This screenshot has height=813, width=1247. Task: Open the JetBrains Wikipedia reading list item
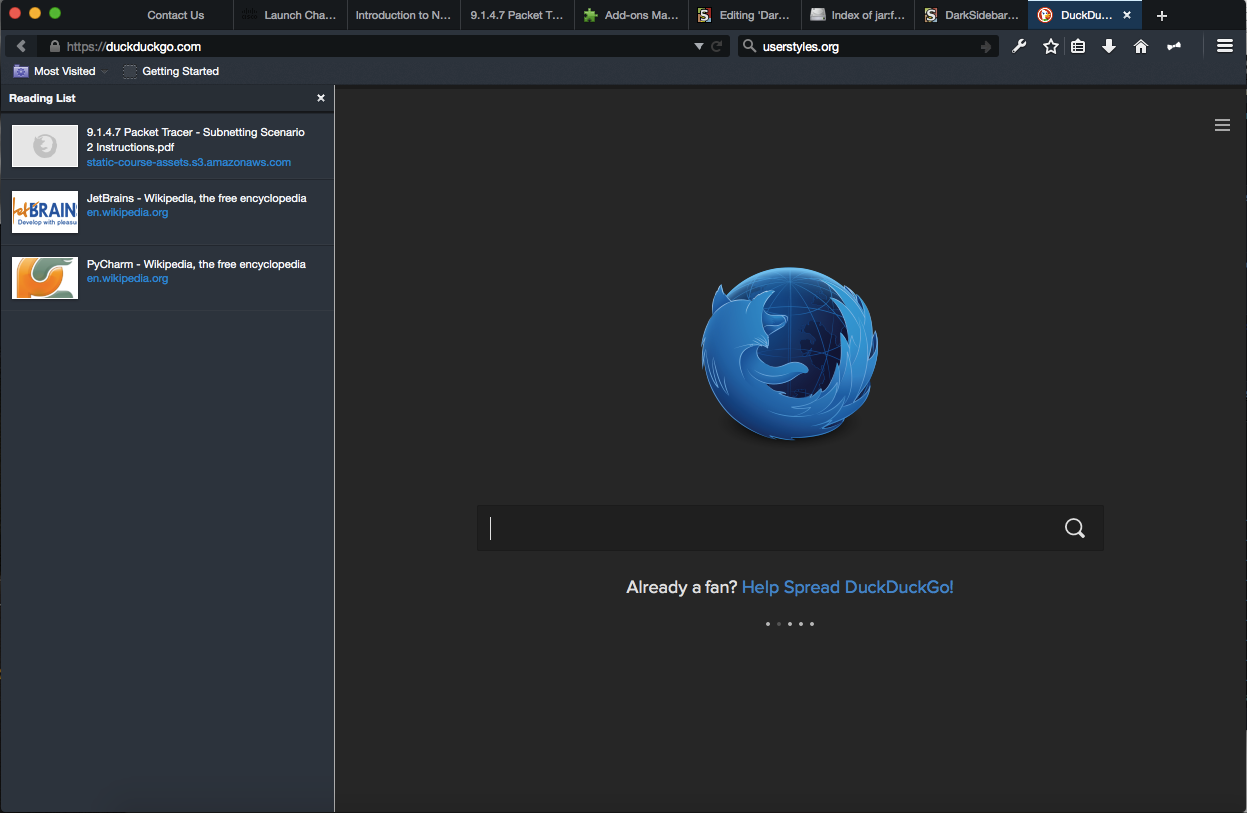click(x=167, y=212)
